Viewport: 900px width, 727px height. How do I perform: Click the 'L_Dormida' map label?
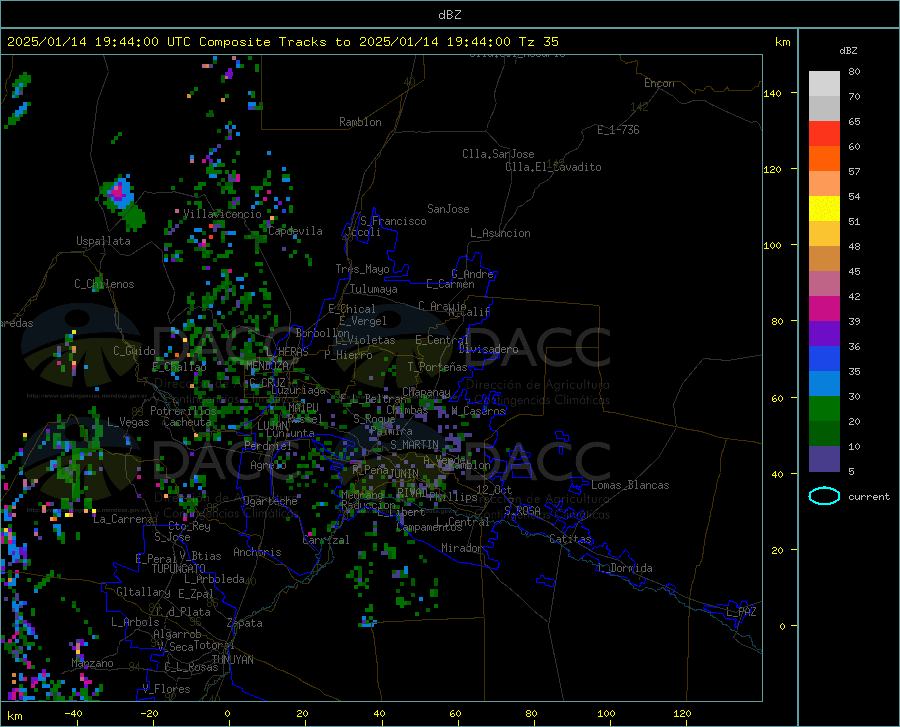(x=625, y=568)
